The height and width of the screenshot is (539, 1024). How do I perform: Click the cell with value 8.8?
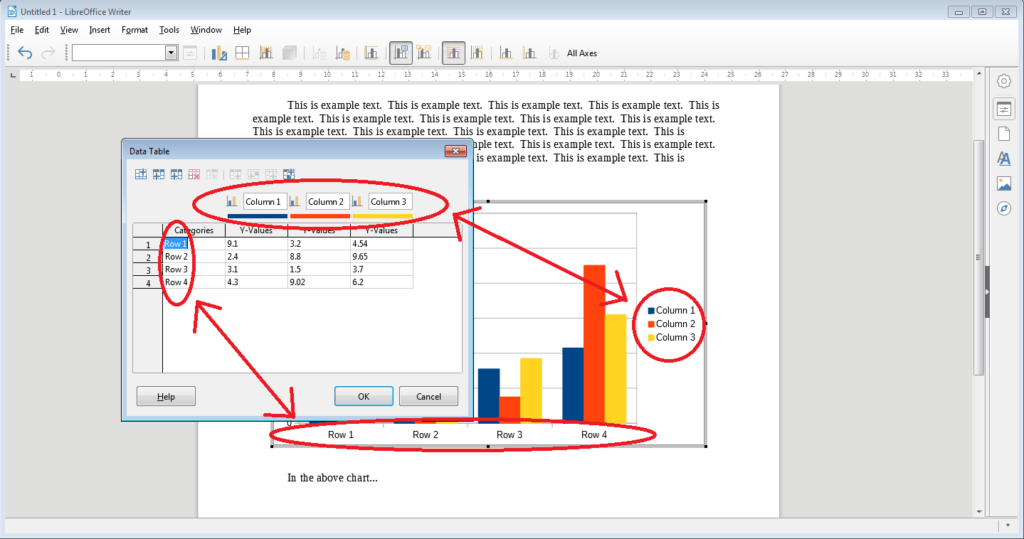point(319,257)
